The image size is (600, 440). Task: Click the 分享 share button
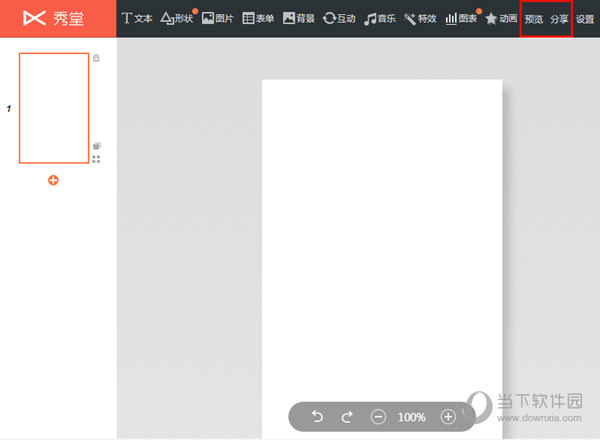(559, 19)
